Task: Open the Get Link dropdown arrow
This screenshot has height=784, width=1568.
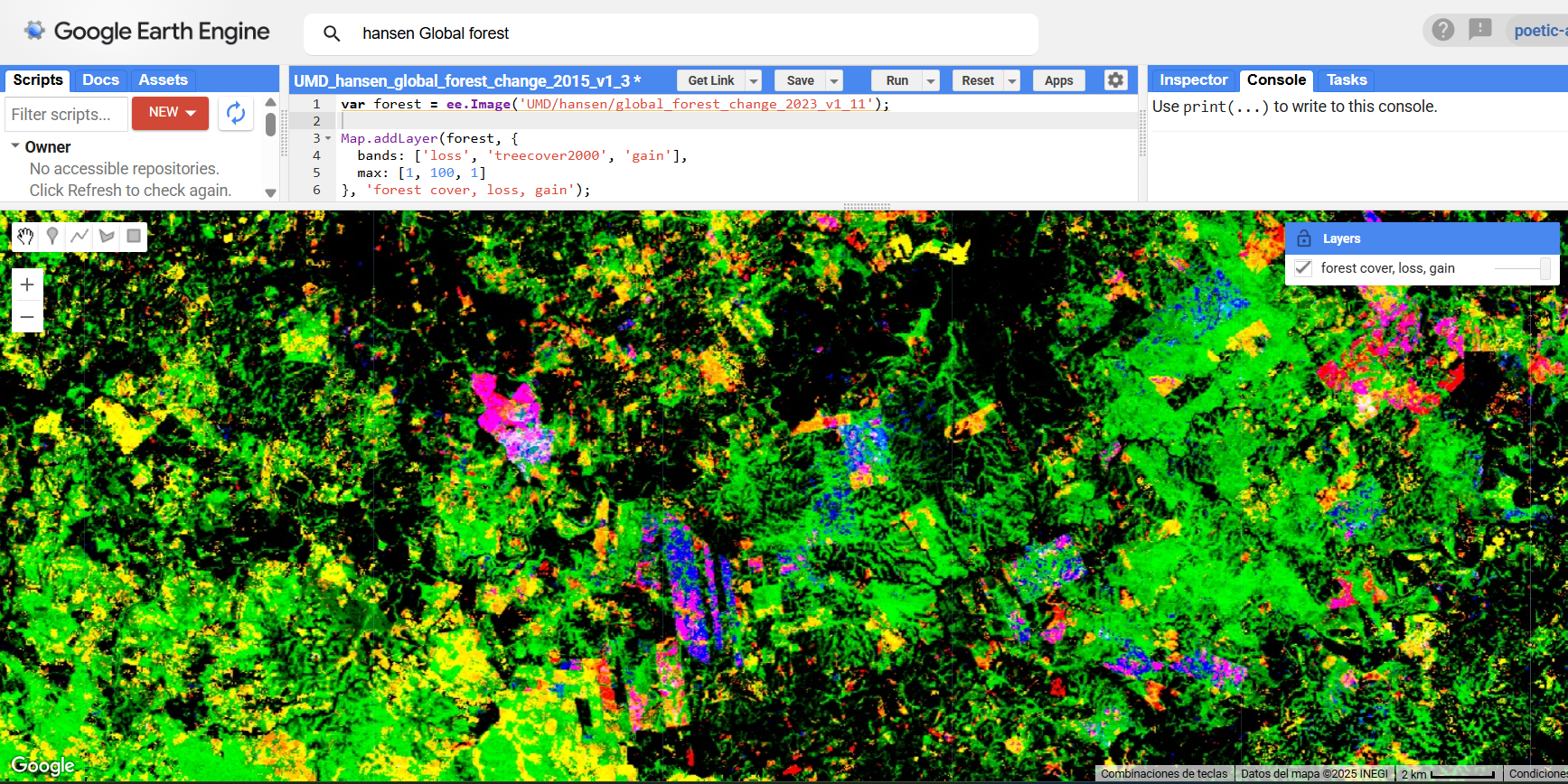Action: (754, 80)
